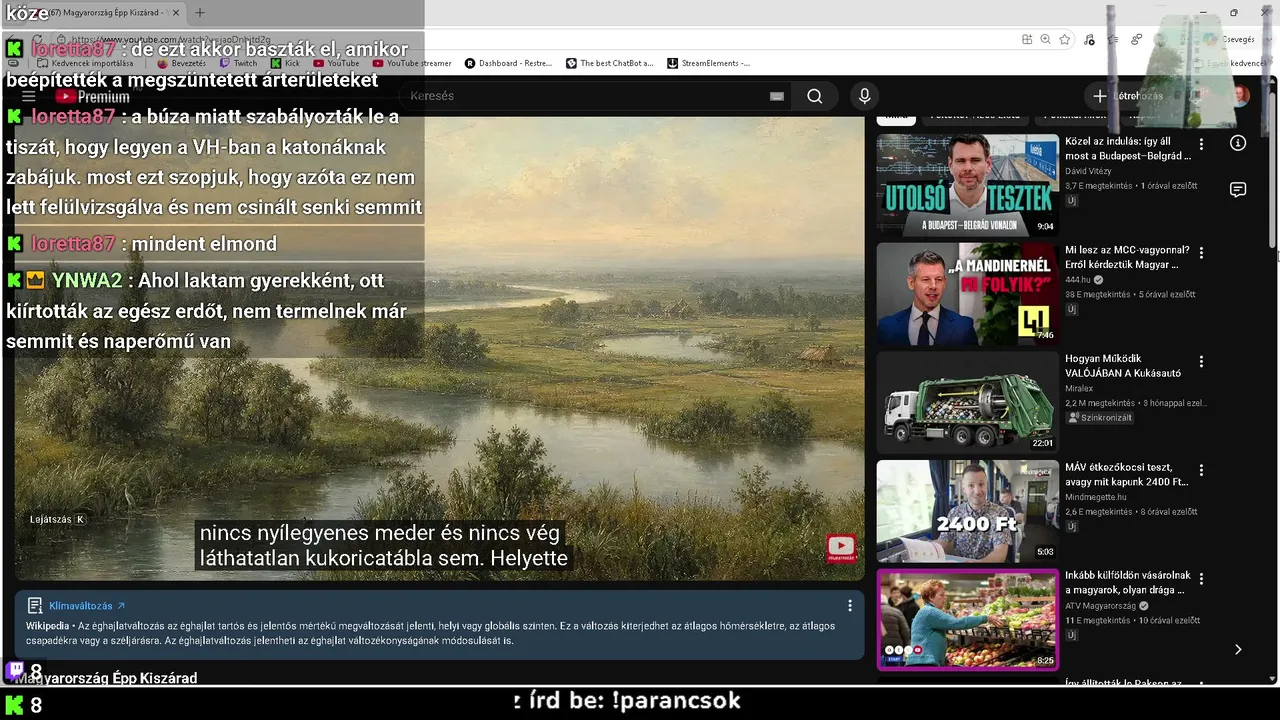Click the Magyarország Épp Kiszárad video title
Viewport: 1280px width, 720px height.
106,678
